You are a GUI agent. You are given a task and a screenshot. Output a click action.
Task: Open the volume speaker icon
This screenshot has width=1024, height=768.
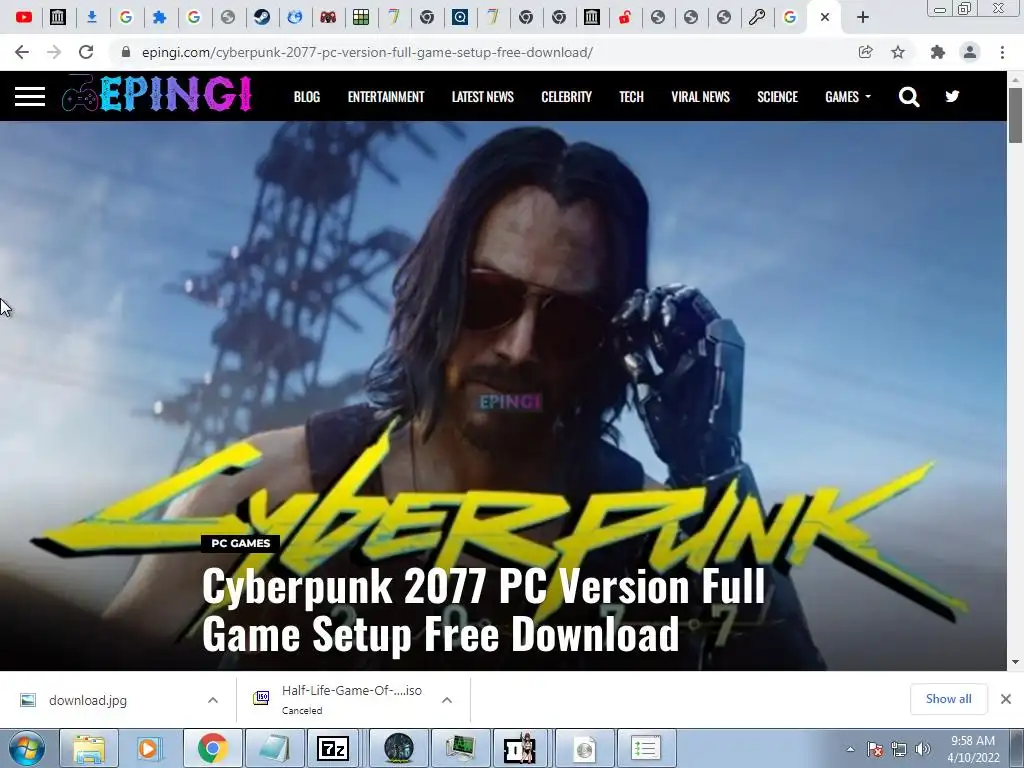click(923, 749)
